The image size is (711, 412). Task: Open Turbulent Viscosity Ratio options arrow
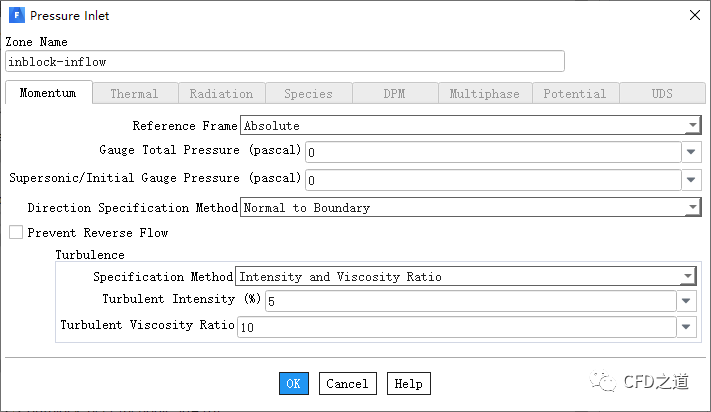click(x=687, y=326)
